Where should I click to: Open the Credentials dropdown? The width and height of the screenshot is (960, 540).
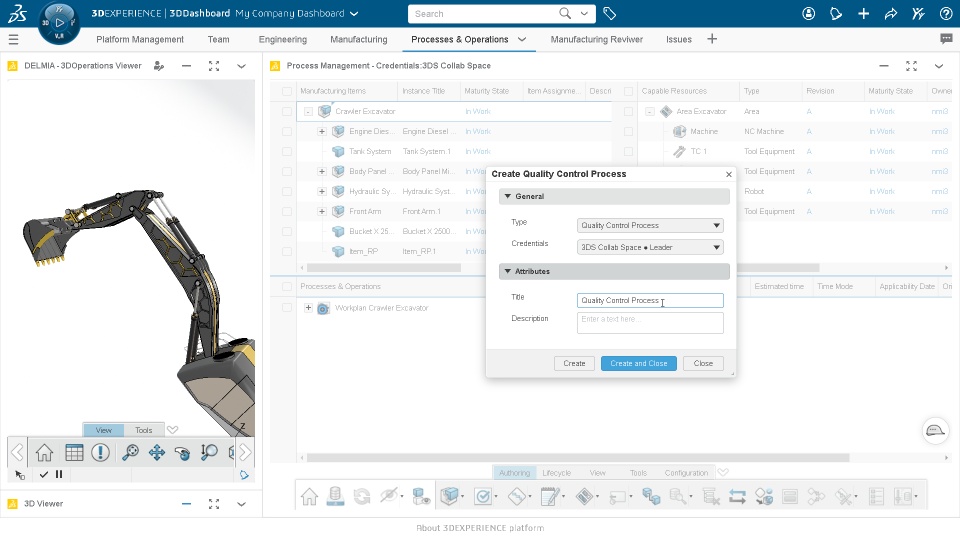tap(650, 247)
